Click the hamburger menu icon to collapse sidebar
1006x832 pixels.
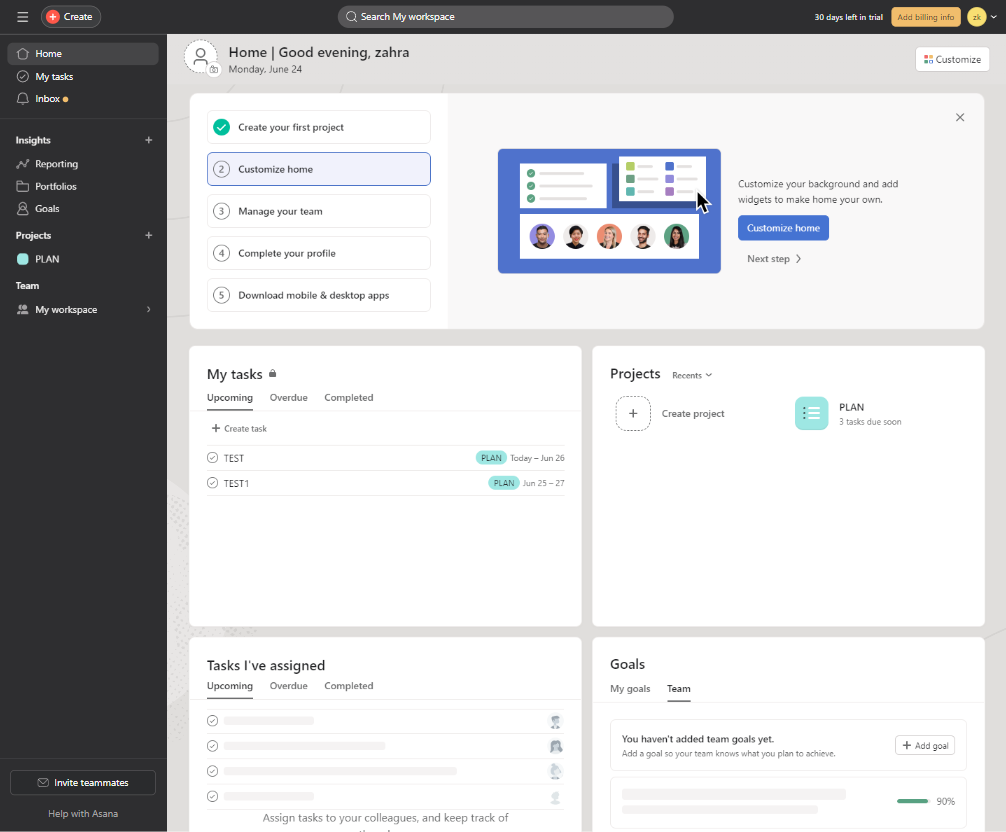pyautogui.click(x=22, y=17)
